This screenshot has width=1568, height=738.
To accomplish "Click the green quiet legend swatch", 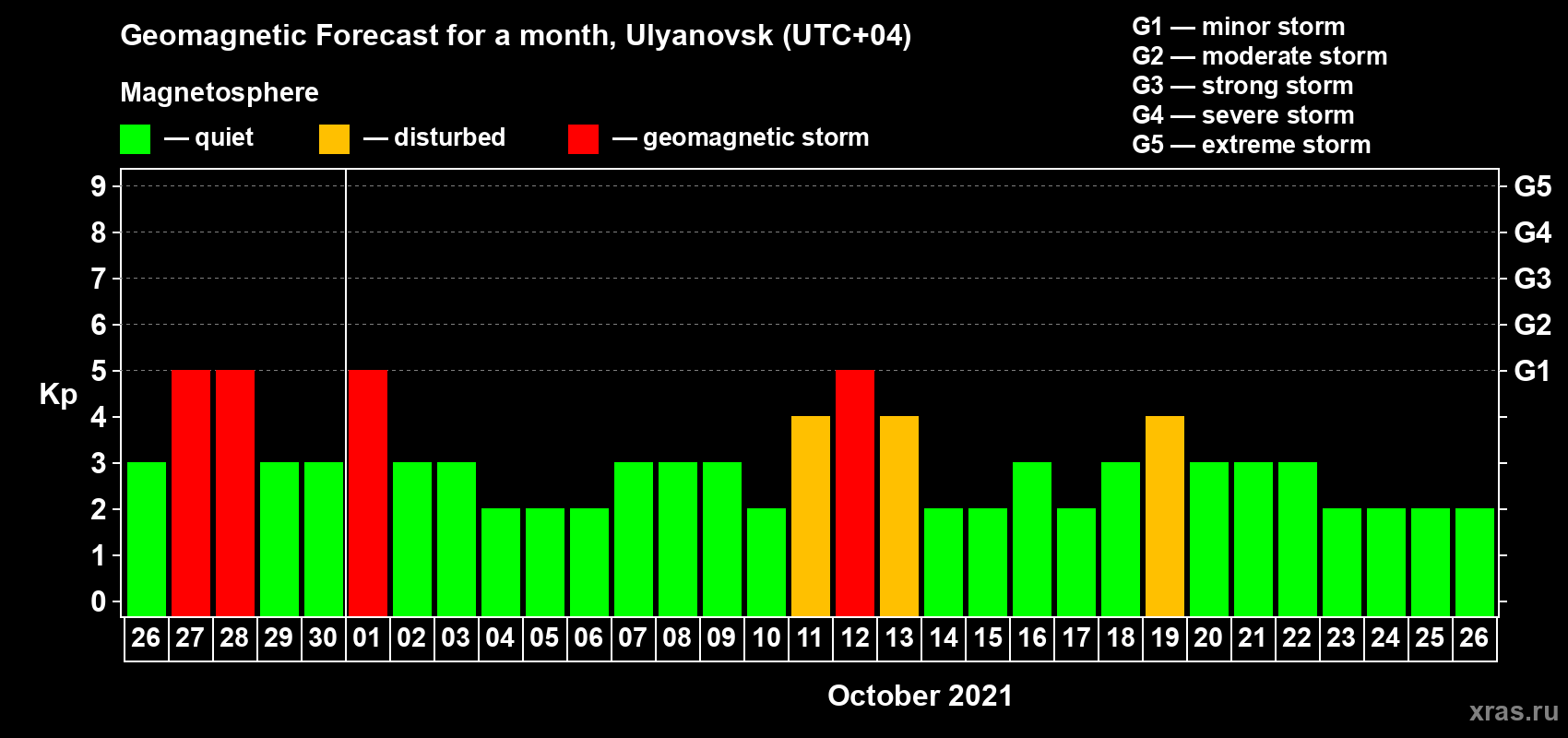I will pyautogui.click(x=136, y=139).
